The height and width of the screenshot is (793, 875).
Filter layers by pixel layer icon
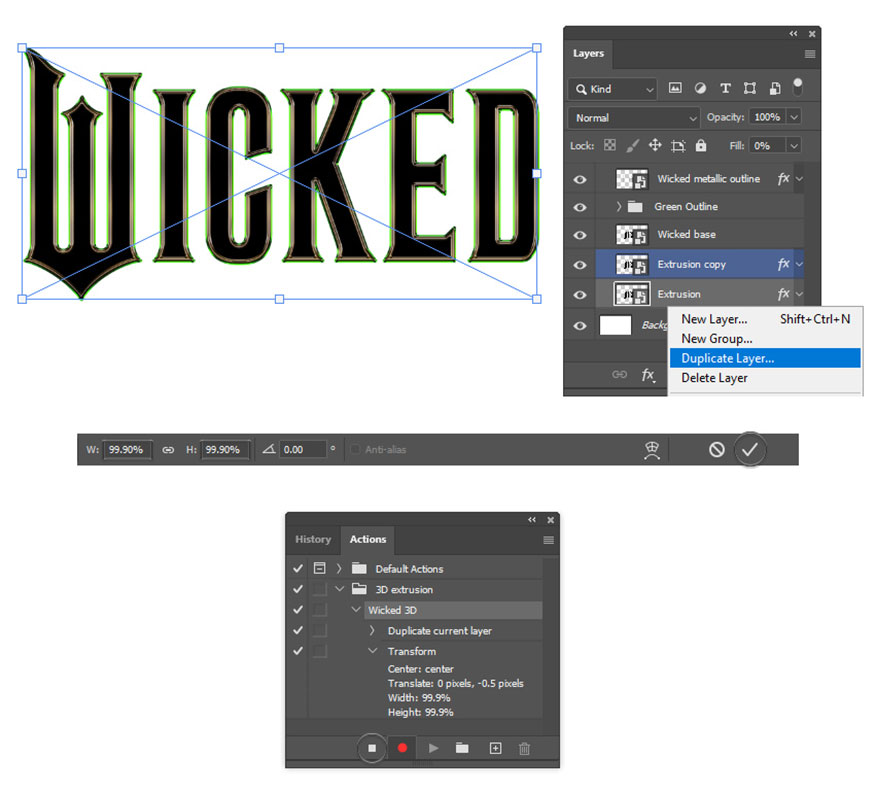(x=675, y=88)
